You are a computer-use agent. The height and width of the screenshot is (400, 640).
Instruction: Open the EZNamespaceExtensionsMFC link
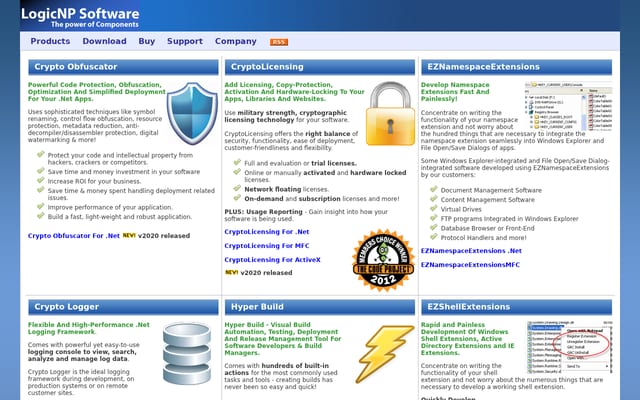[x=471, y=265]
